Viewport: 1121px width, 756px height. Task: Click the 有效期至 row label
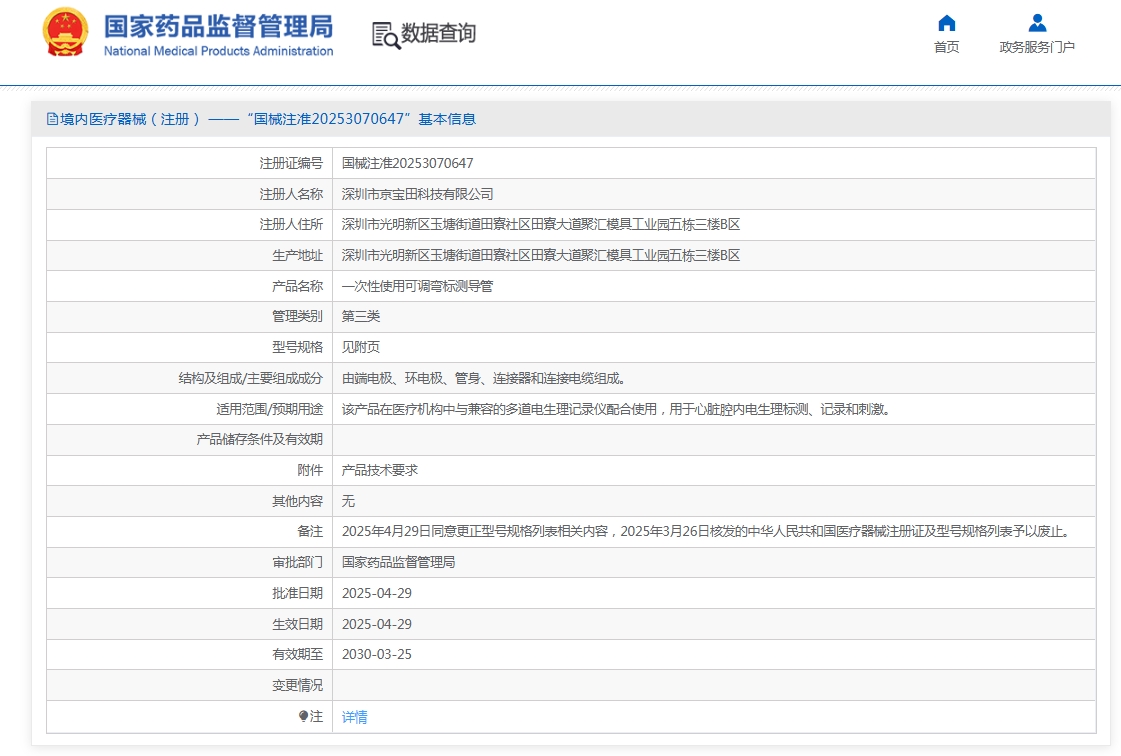[x=297, y=654]
